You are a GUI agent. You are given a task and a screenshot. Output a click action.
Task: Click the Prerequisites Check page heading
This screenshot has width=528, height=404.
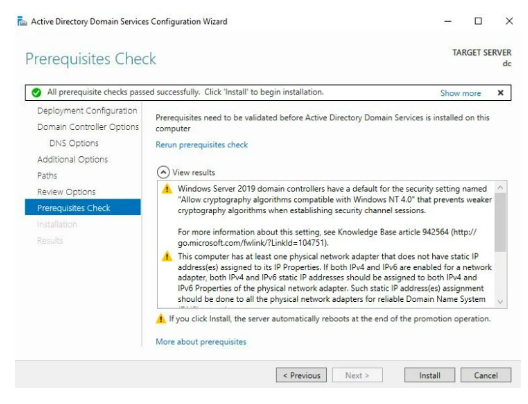[91, 59]
